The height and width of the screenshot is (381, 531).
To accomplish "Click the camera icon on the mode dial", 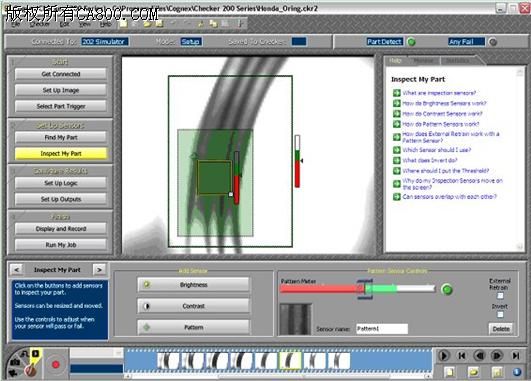I will [x=15, y=362].
